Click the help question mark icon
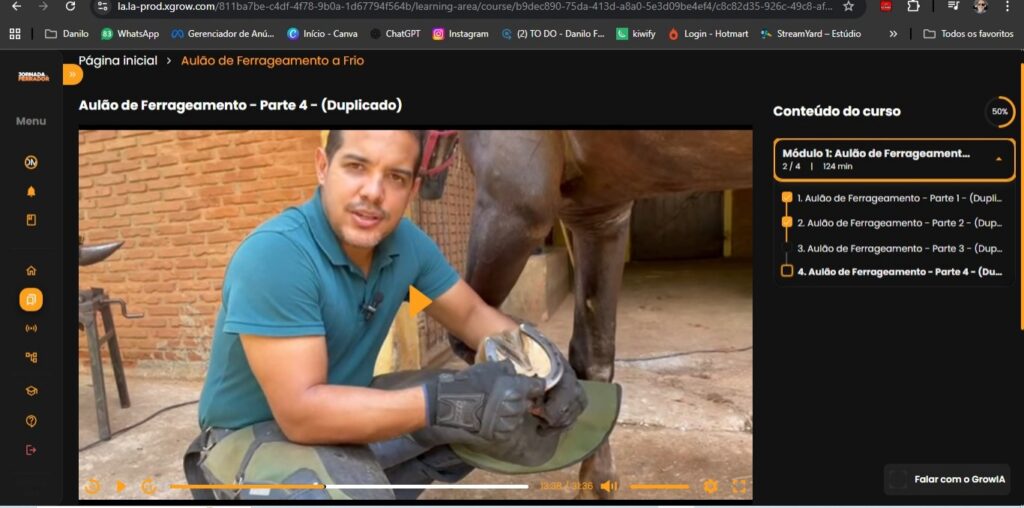The height and width of the screenshot is (508, 1024). tap(31, 421)
